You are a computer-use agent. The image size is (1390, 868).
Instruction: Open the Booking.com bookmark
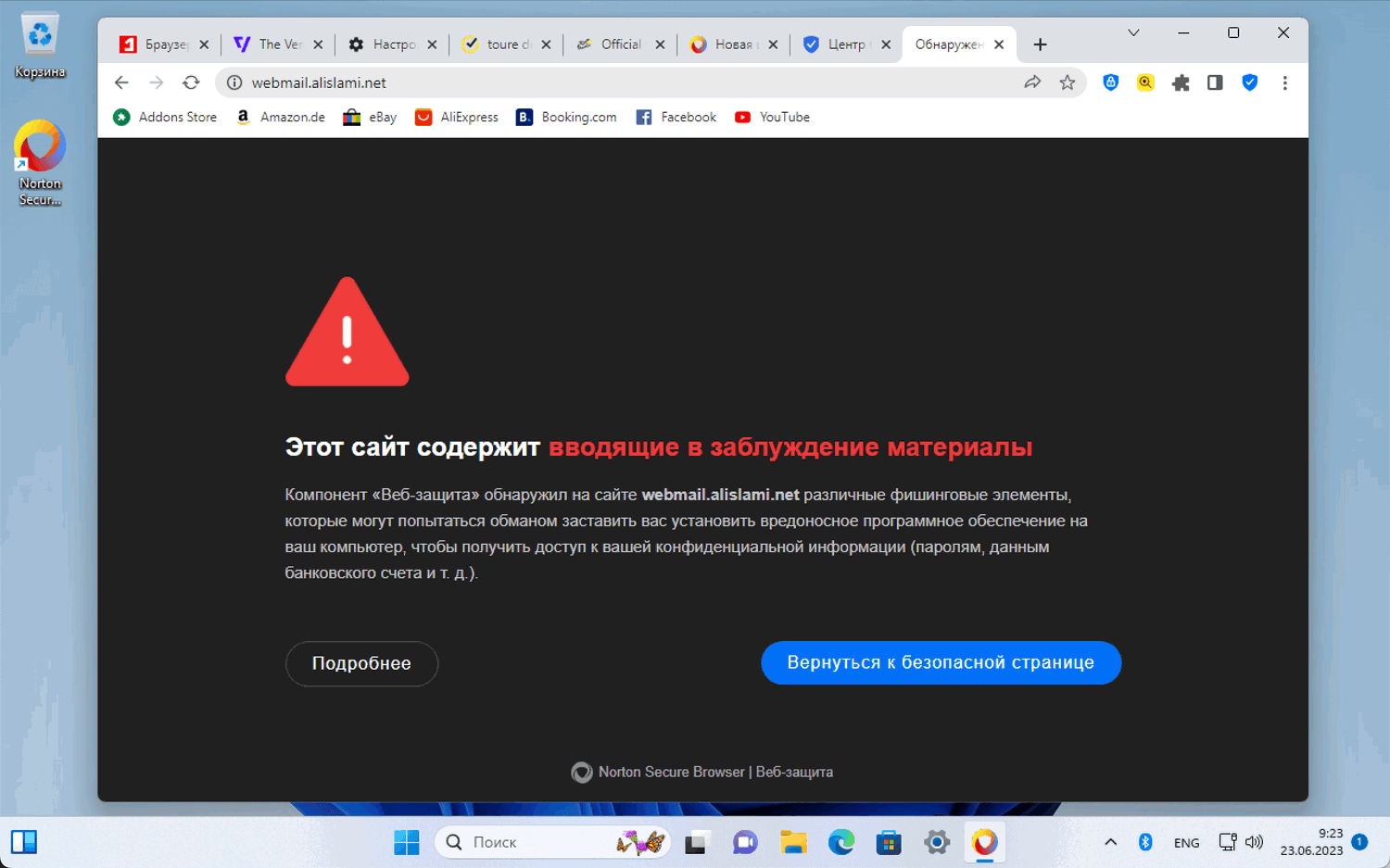tap(566, 117)
